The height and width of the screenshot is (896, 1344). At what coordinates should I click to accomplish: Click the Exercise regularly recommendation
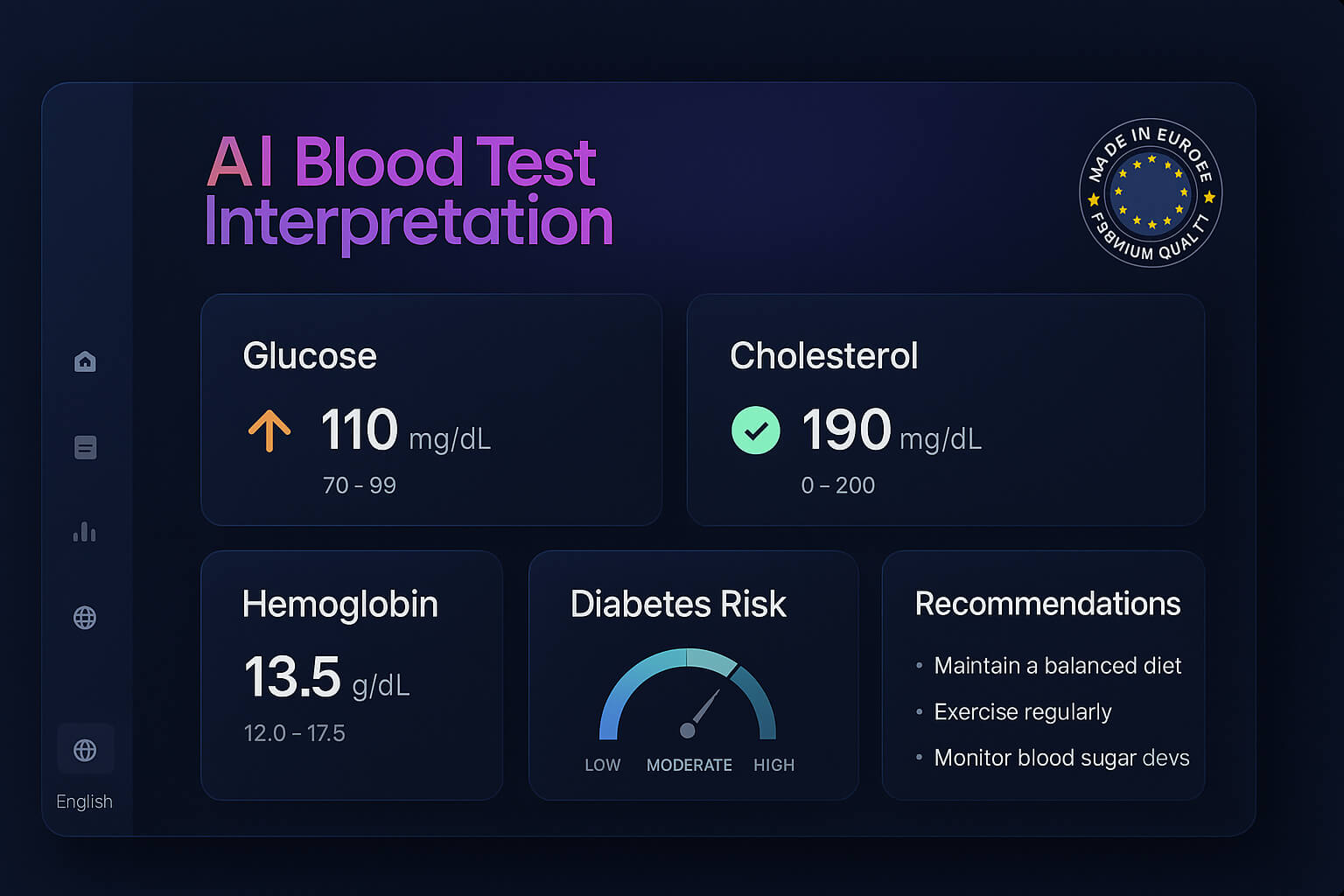click(x=1023, y=711)
